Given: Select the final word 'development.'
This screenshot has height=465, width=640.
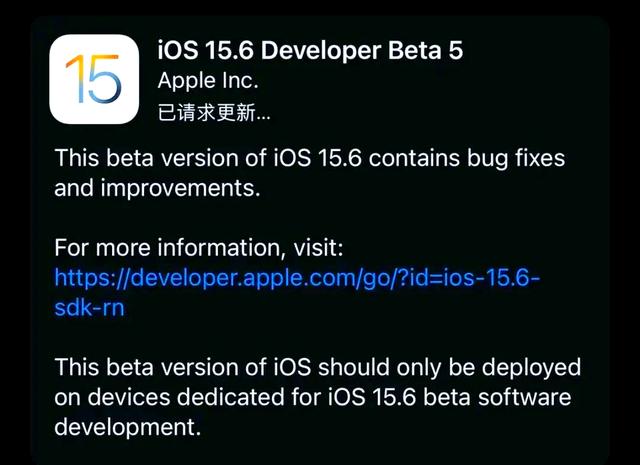Looking at the screenshot, I should (128, 427).
